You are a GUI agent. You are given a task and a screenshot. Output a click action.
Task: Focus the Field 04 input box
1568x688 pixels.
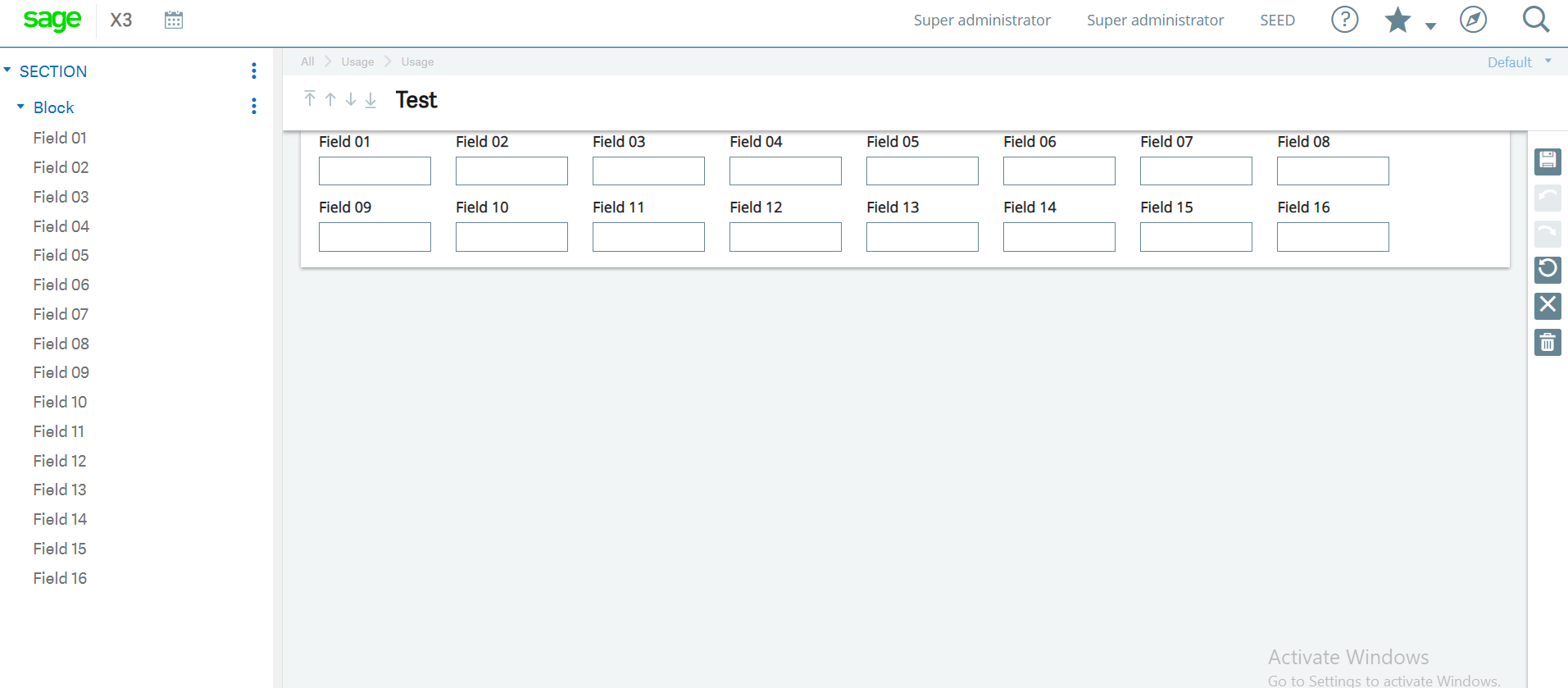[785, 171]
